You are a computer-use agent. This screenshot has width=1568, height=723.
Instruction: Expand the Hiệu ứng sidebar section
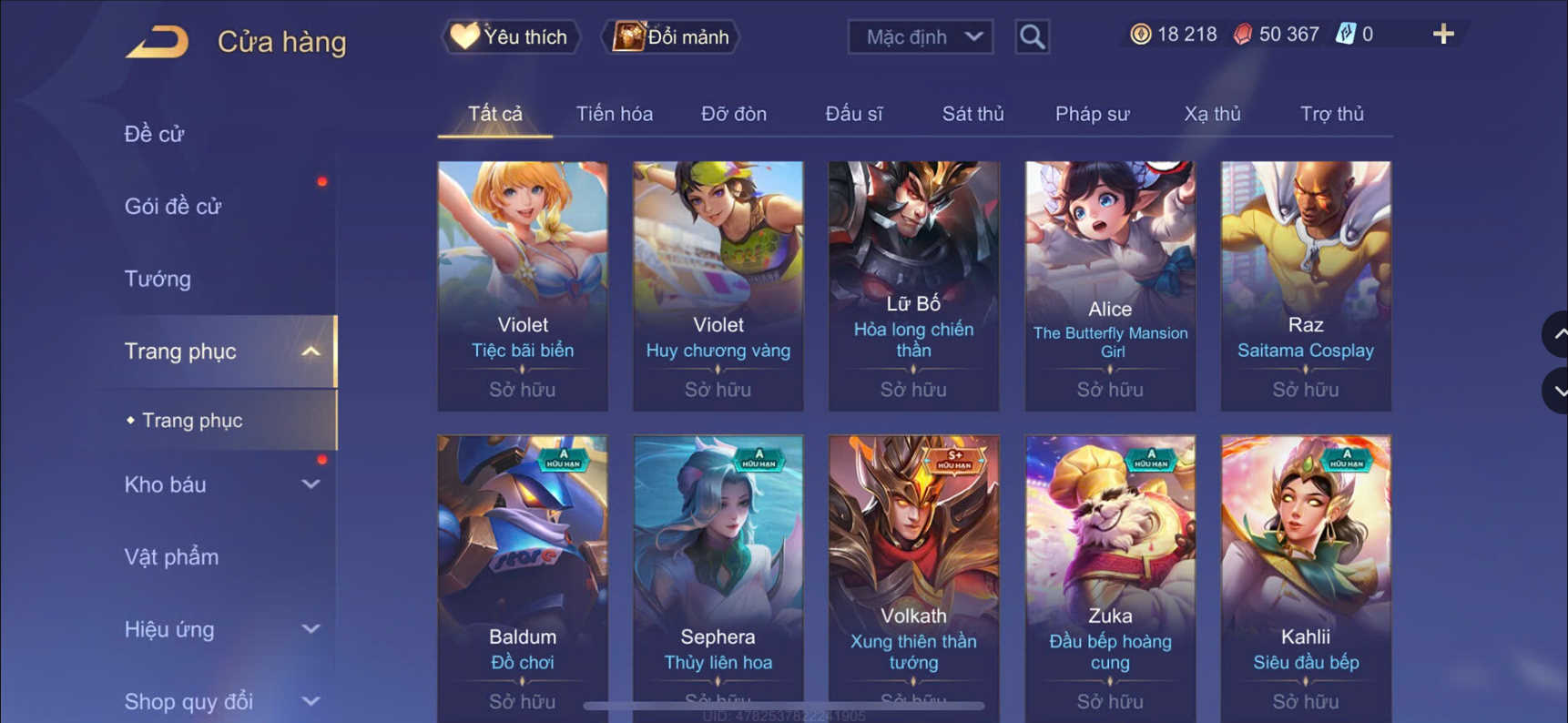(x=311, y=629)
